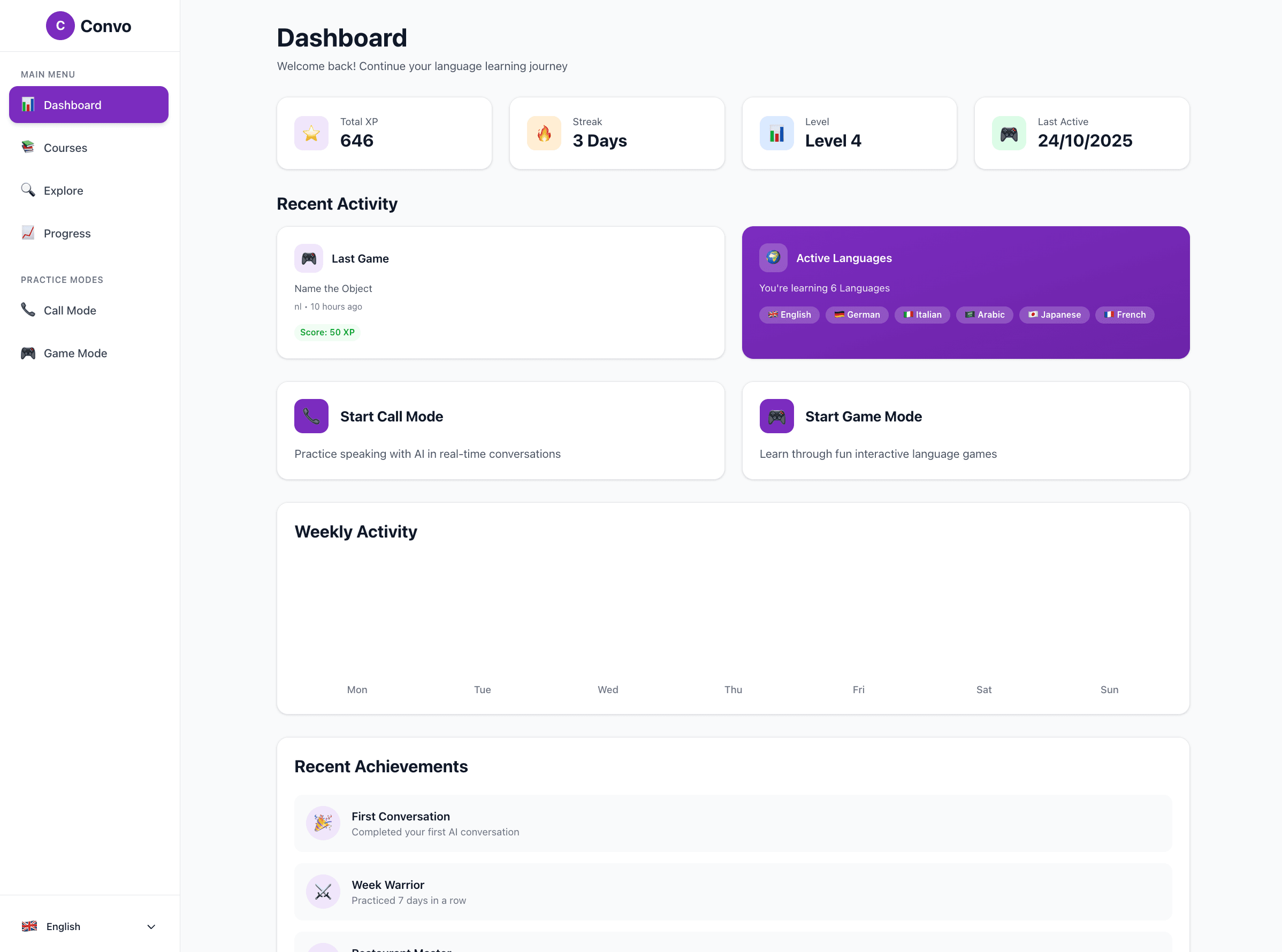Click the globe icon on Active Languages
This screenshot has height=952, width=1282.
pyautogui.click(x=773, y=258)
